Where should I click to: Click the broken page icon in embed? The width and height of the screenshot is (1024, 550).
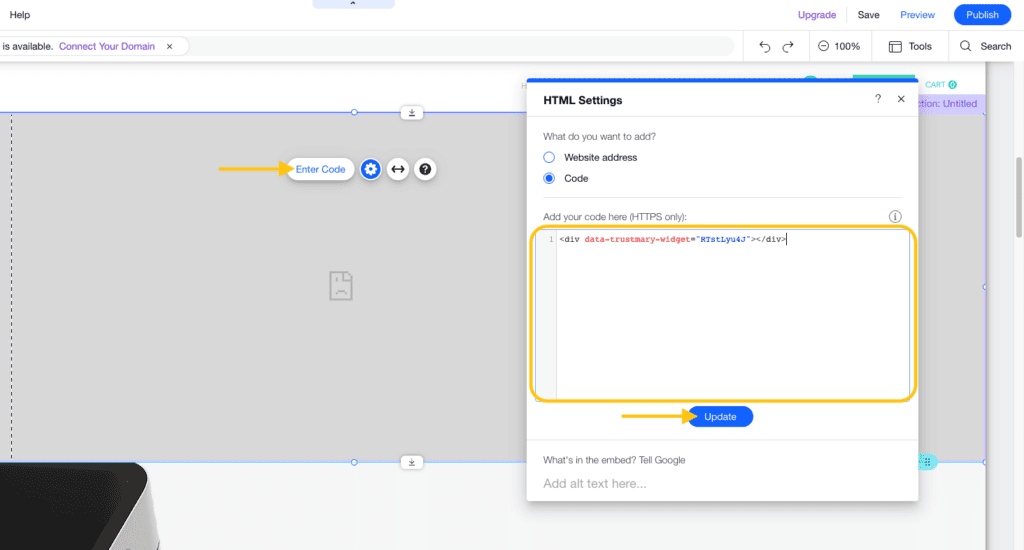341,286
